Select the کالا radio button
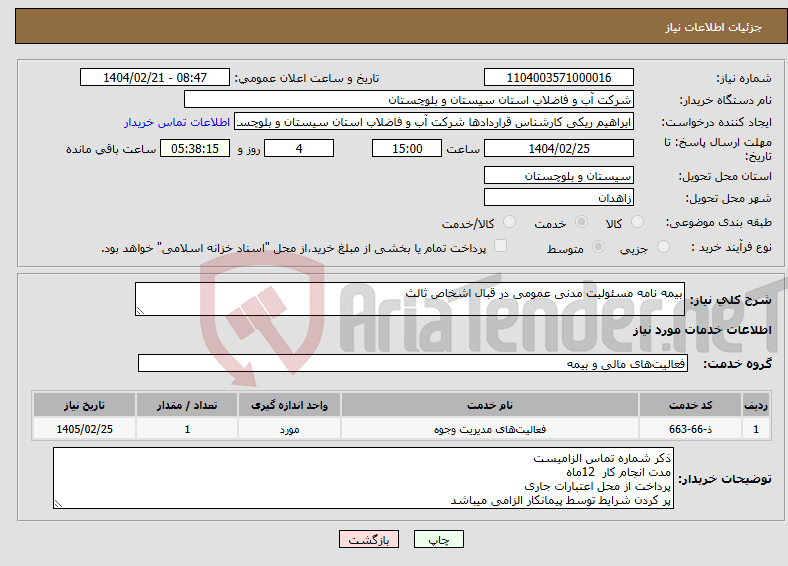The width and height of the screenshot is (788, 566). point(637,222)
